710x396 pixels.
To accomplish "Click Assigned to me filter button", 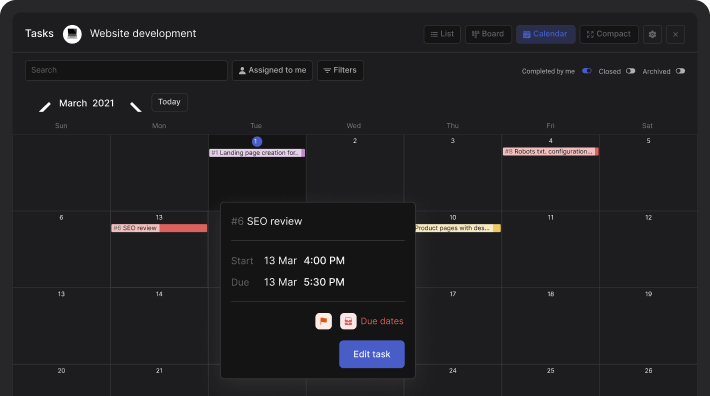I will click(x=272, y=71).
